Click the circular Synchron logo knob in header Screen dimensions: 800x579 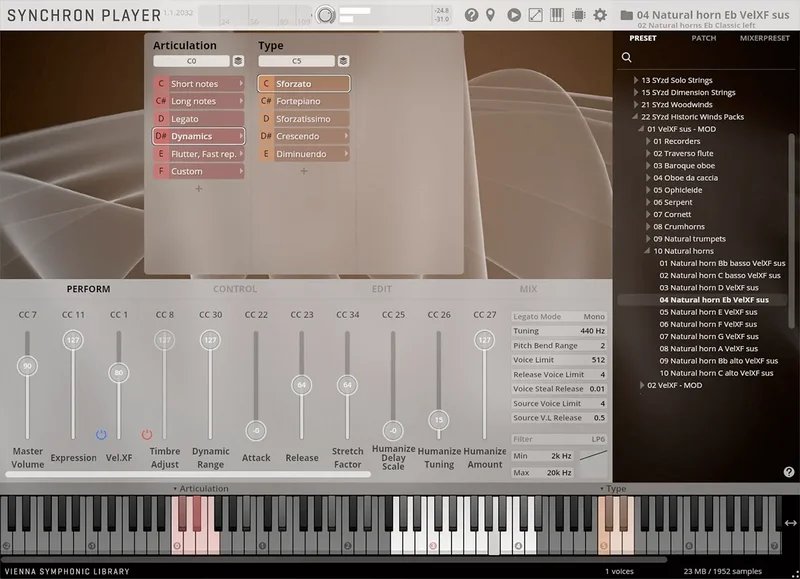coord(326,15)
